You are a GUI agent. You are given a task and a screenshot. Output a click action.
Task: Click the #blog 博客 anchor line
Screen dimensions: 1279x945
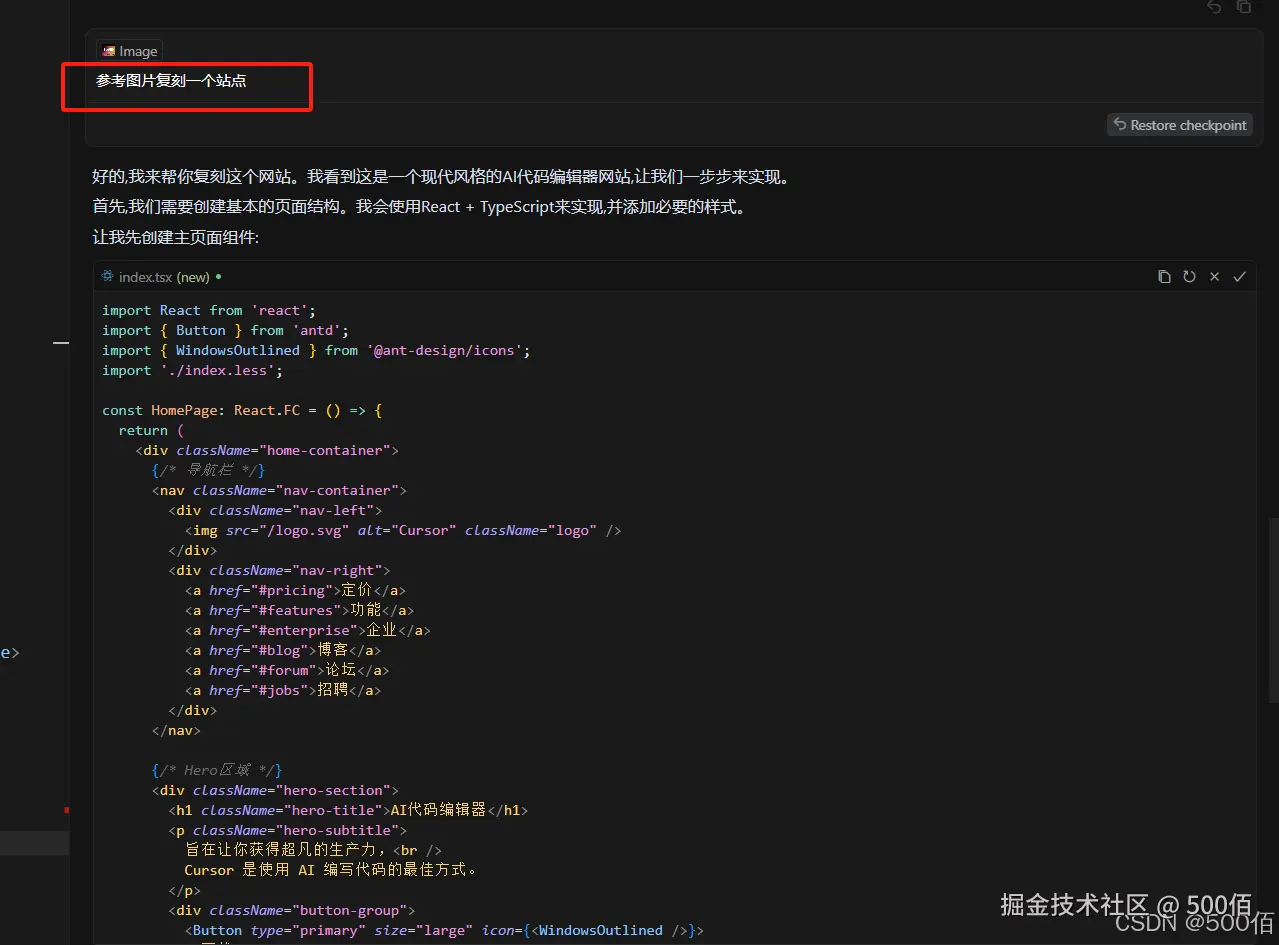pos(283,650)
